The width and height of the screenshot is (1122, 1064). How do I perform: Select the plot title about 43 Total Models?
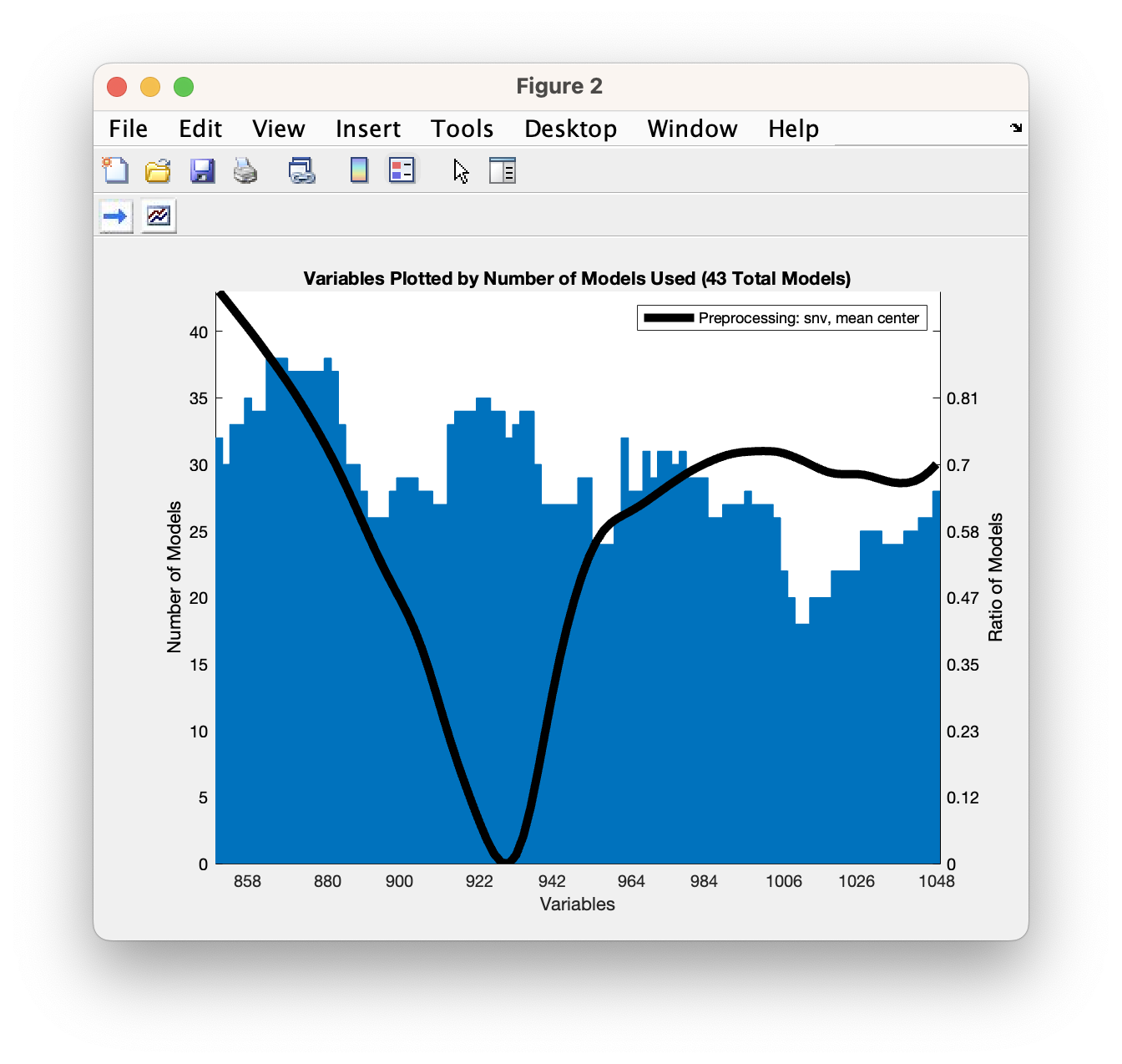point(577,278)
